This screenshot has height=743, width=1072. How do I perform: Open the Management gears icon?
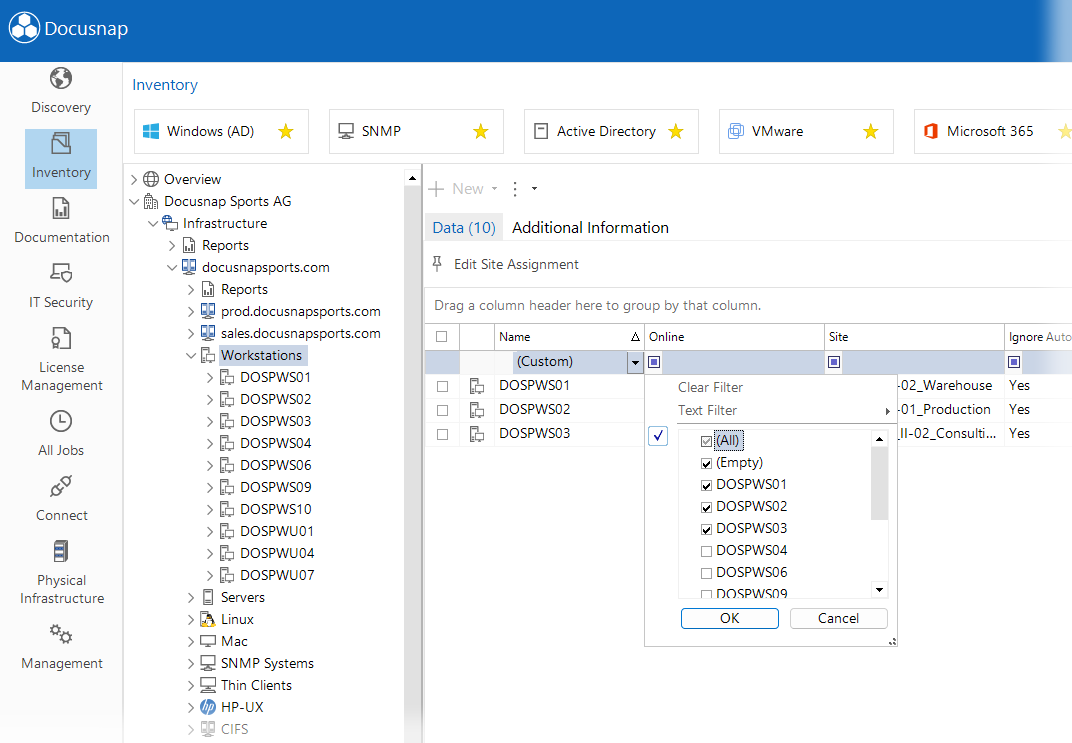[x=61, y=634]
